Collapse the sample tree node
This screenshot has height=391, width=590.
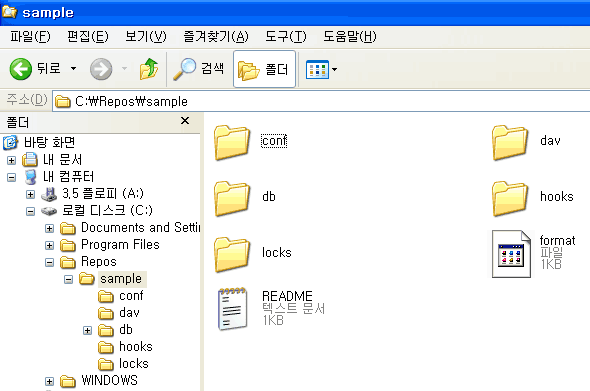pyautogui.click(x=68, y=279)
